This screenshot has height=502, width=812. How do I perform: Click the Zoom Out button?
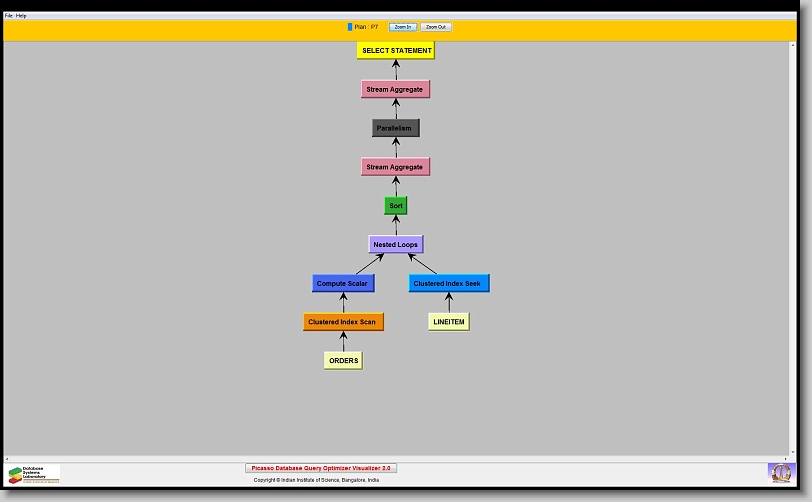tap(435, 27)
